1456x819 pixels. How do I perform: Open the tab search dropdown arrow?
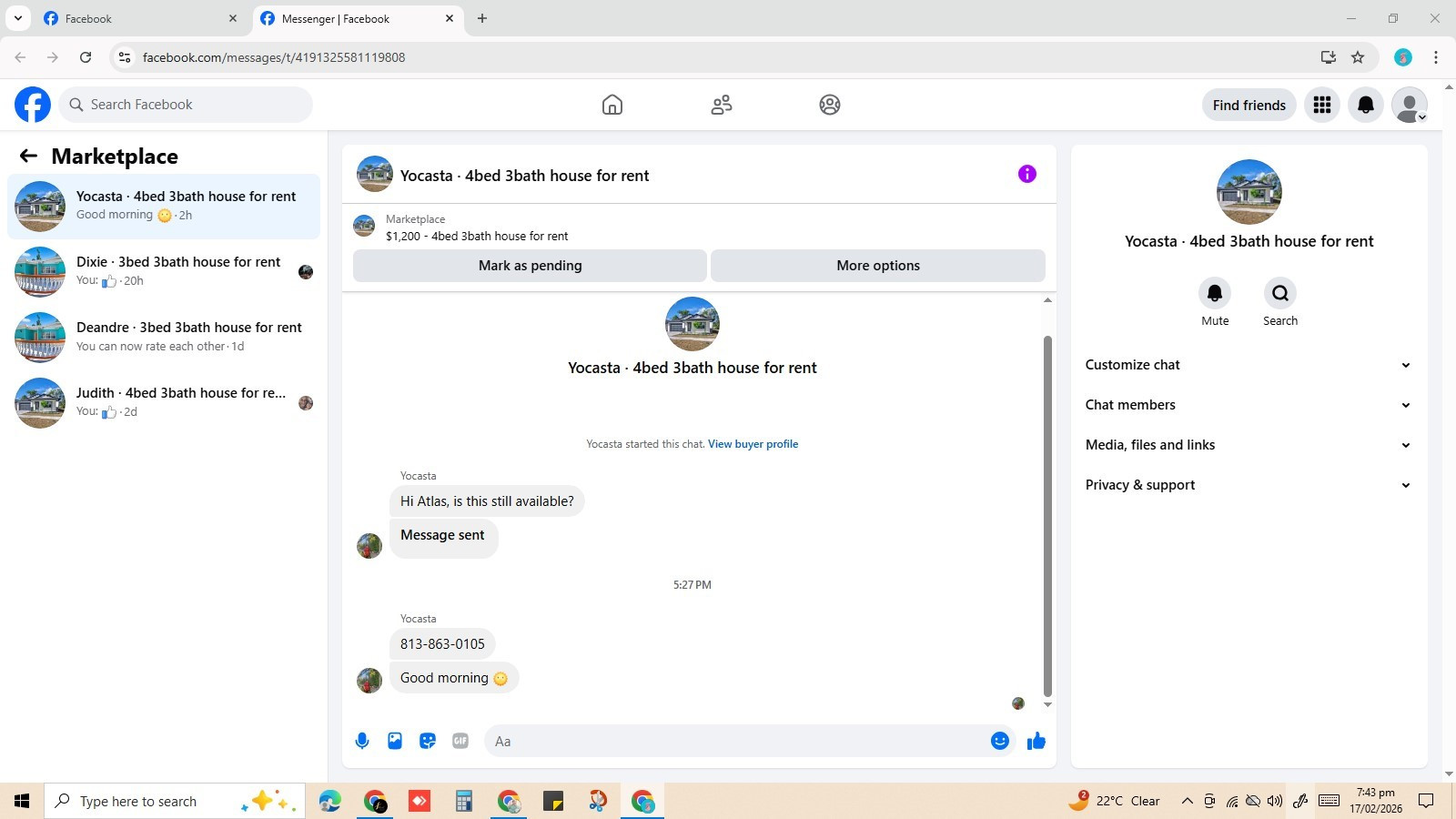click(x=17, y=18)
